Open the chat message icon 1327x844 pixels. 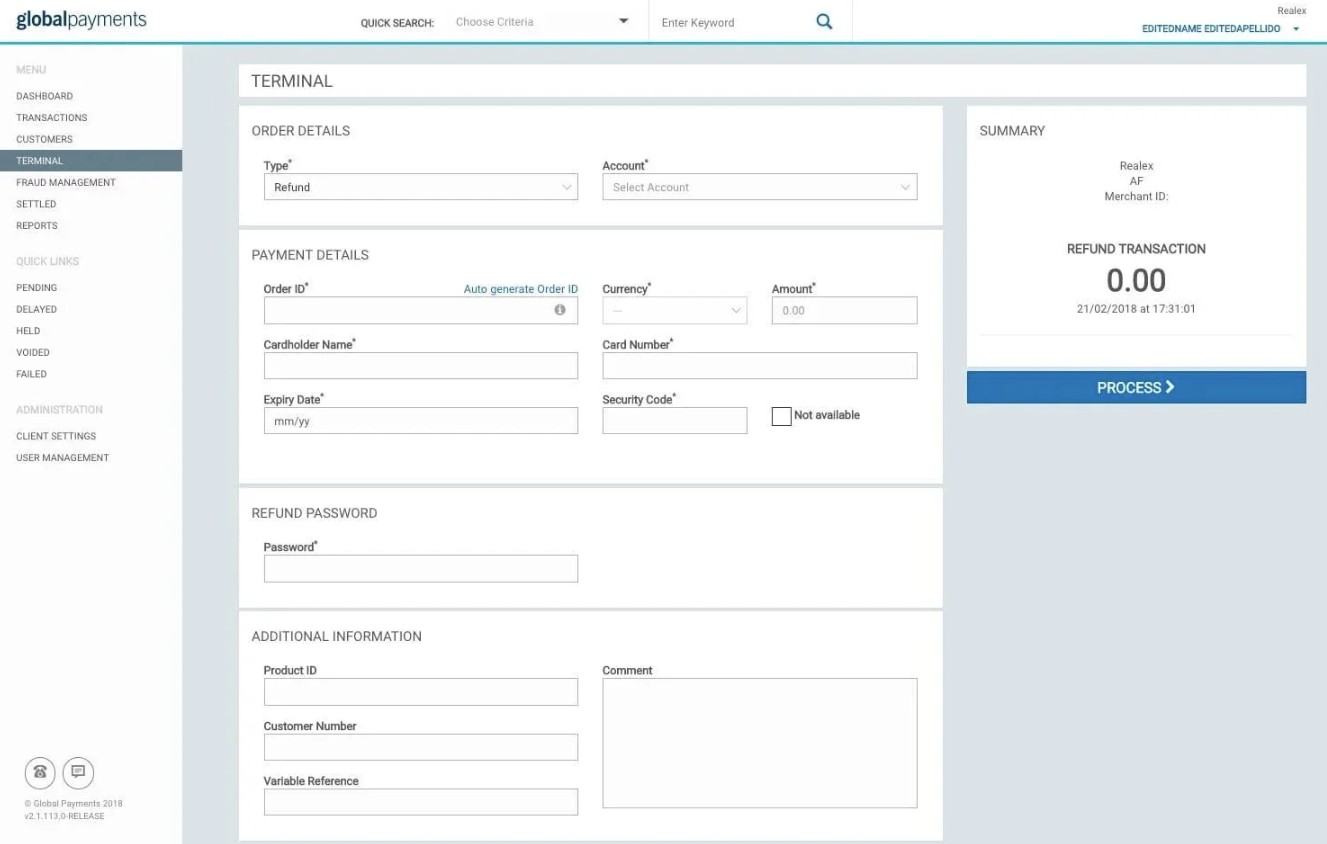click(78, 772)
